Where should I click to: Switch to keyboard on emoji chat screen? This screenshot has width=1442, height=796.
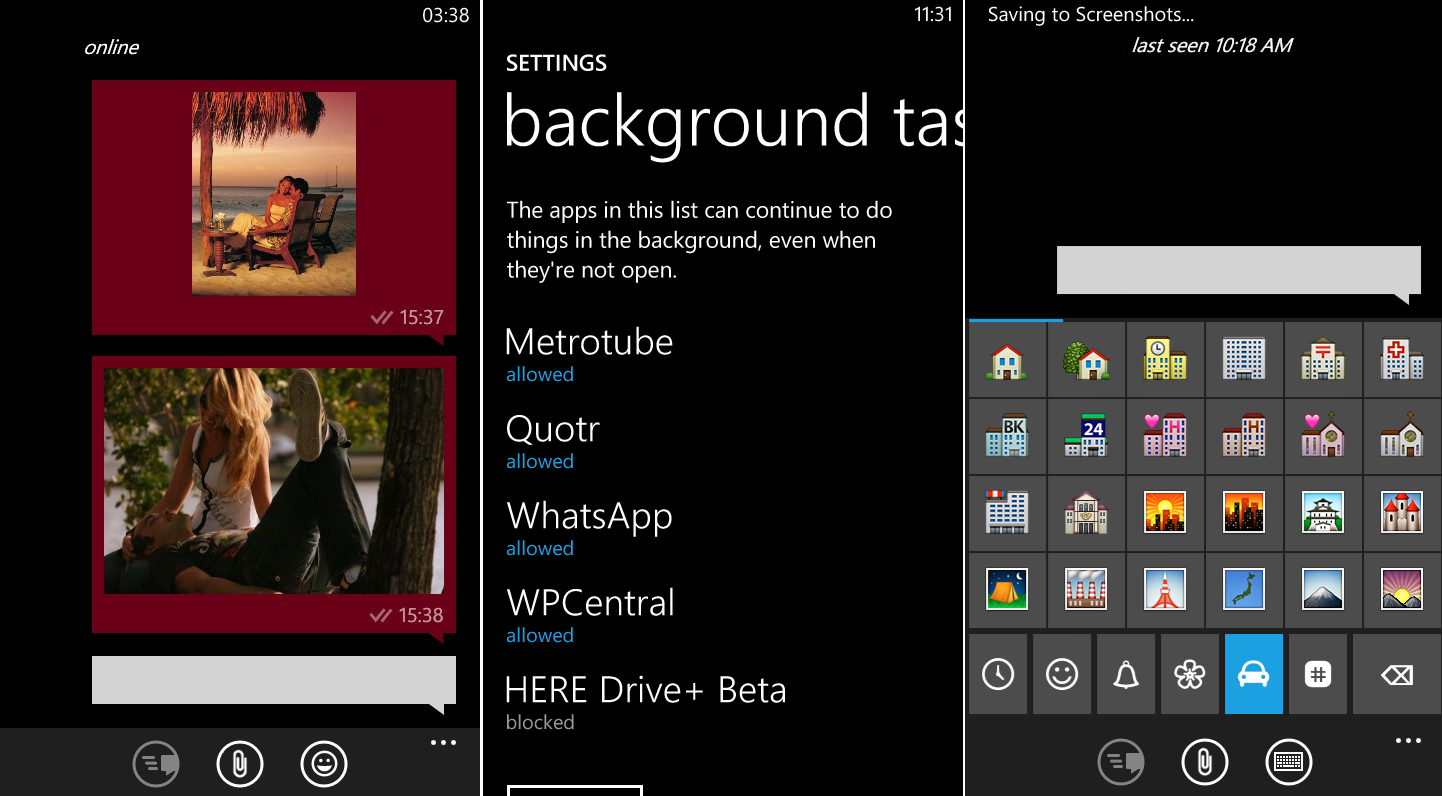[1289, 763]
